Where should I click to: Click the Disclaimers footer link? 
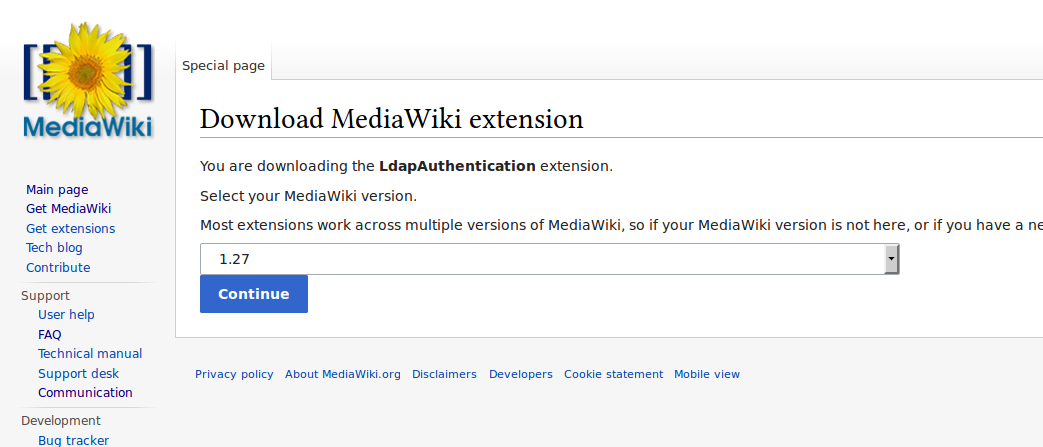[444, 374]
